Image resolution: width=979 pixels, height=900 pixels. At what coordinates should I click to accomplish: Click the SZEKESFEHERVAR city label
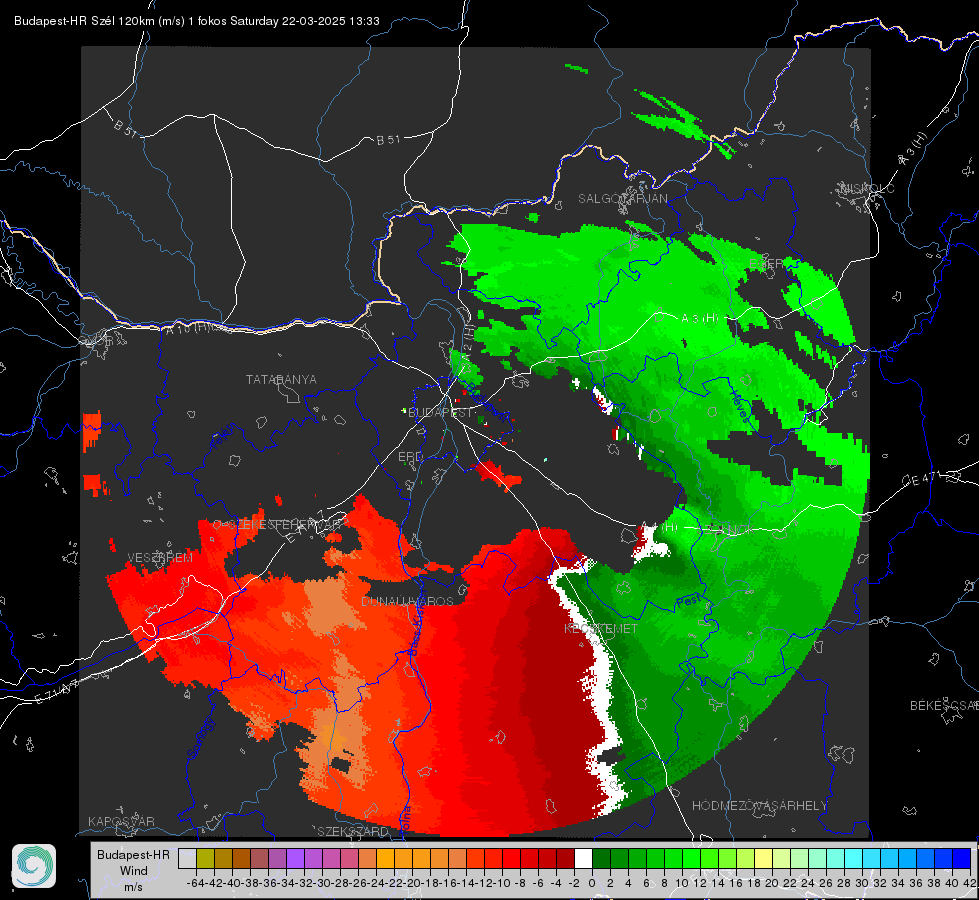pyautogui.click(x=287, y=525)
